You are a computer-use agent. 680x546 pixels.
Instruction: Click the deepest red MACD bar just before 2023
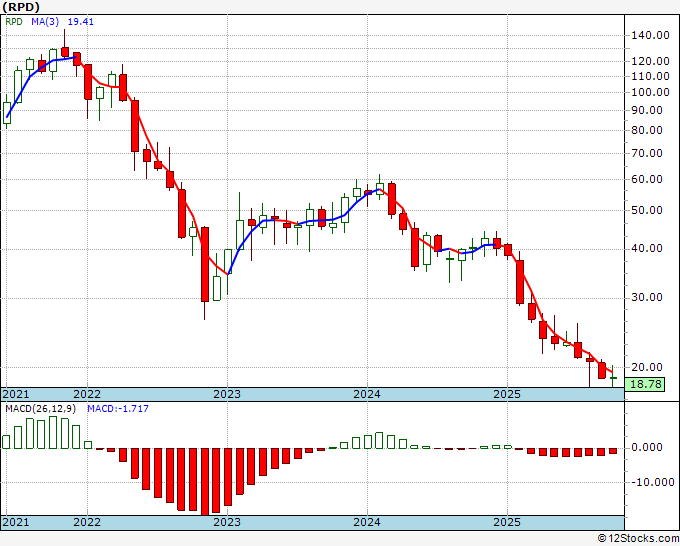point(205,482)
